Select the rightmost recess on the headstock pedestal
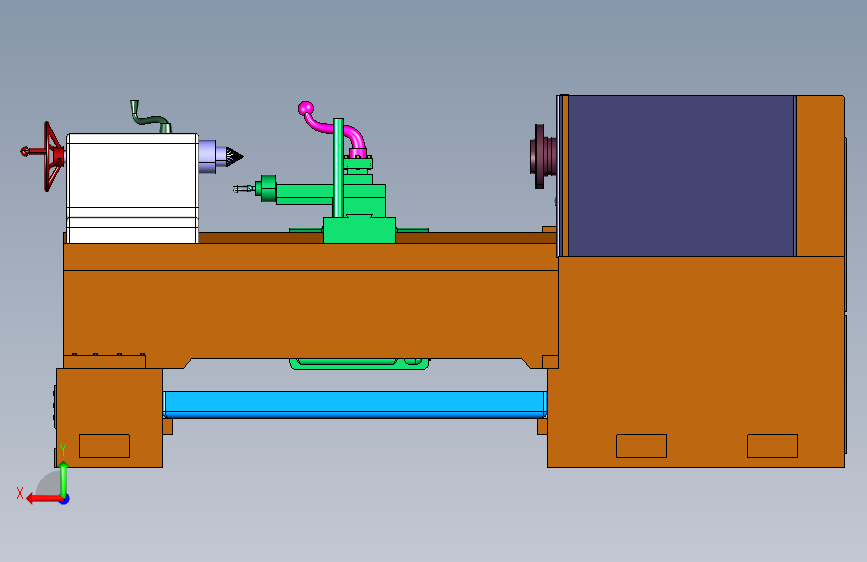 click(772, 446)
